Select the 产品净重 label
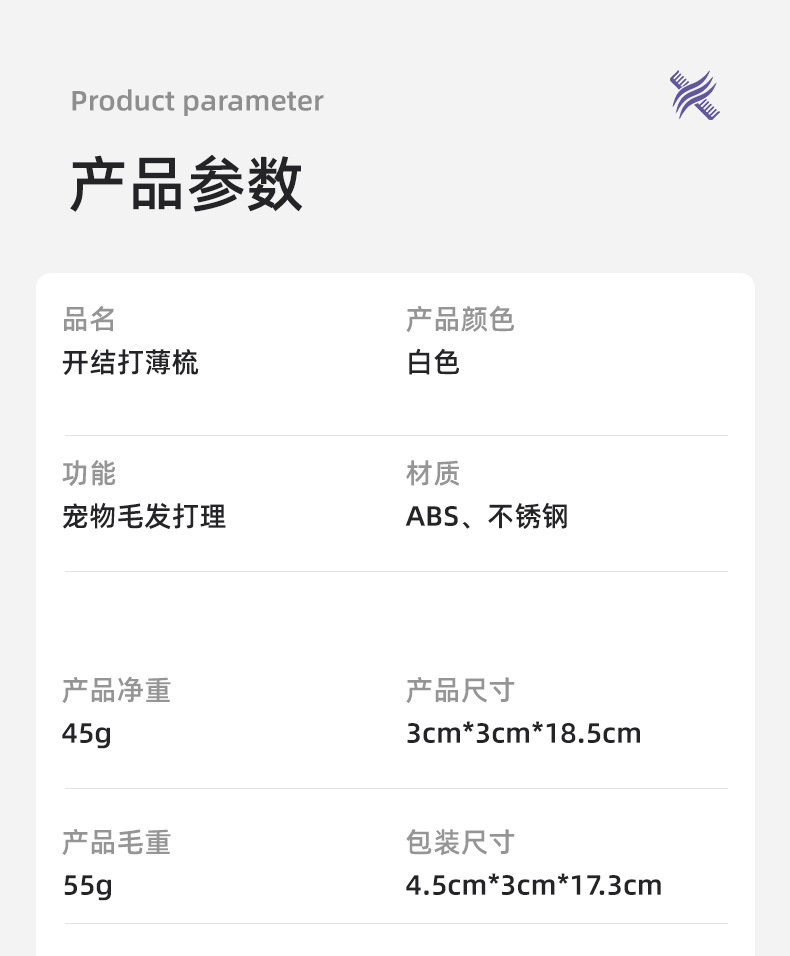The height and width of the screenshot is (956, 790). pyautogui.click(x=116, y=690)
